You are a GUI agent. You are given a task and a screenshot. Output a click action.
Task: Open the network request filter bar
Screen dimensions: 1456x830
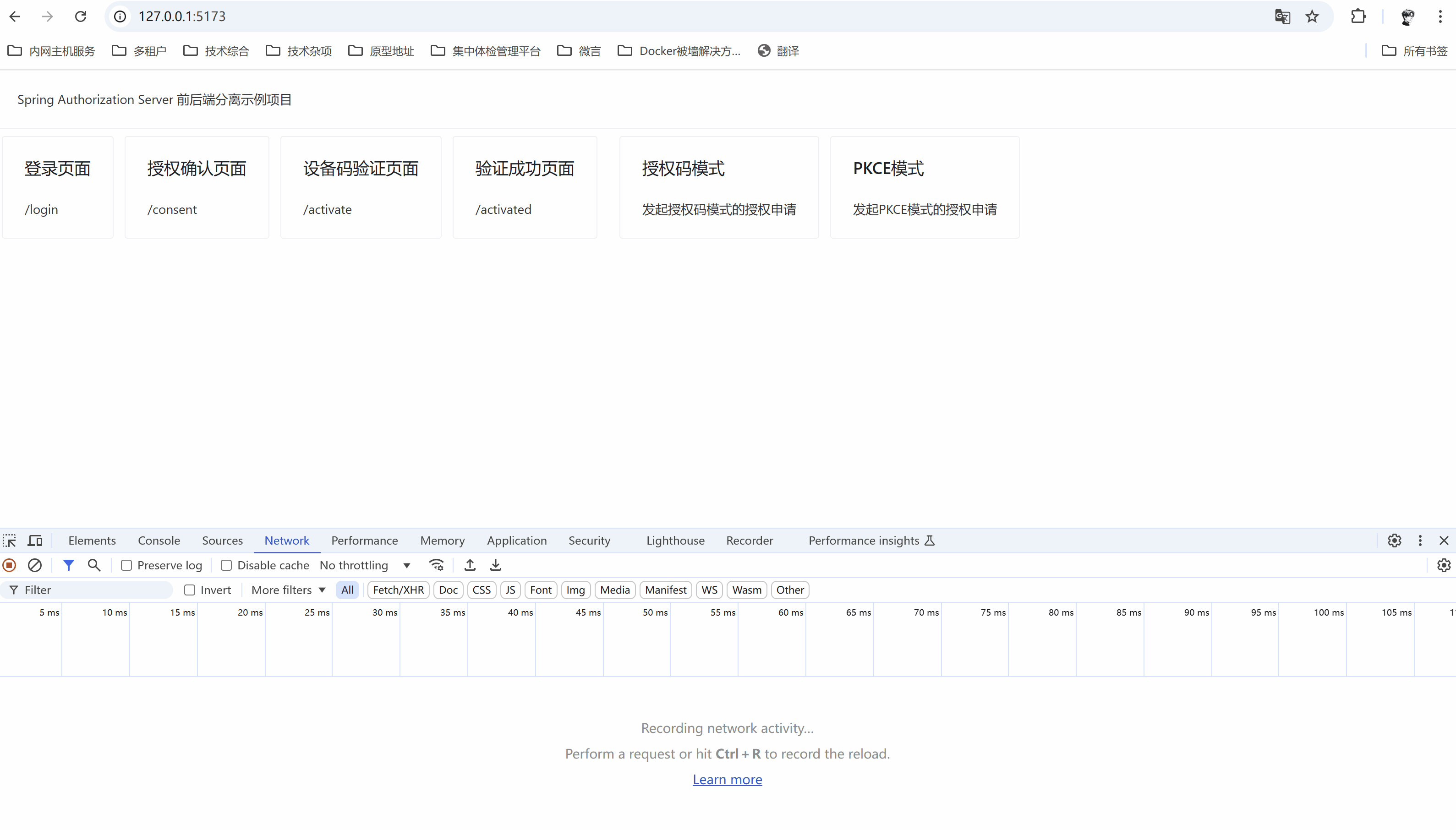(69, 565)
